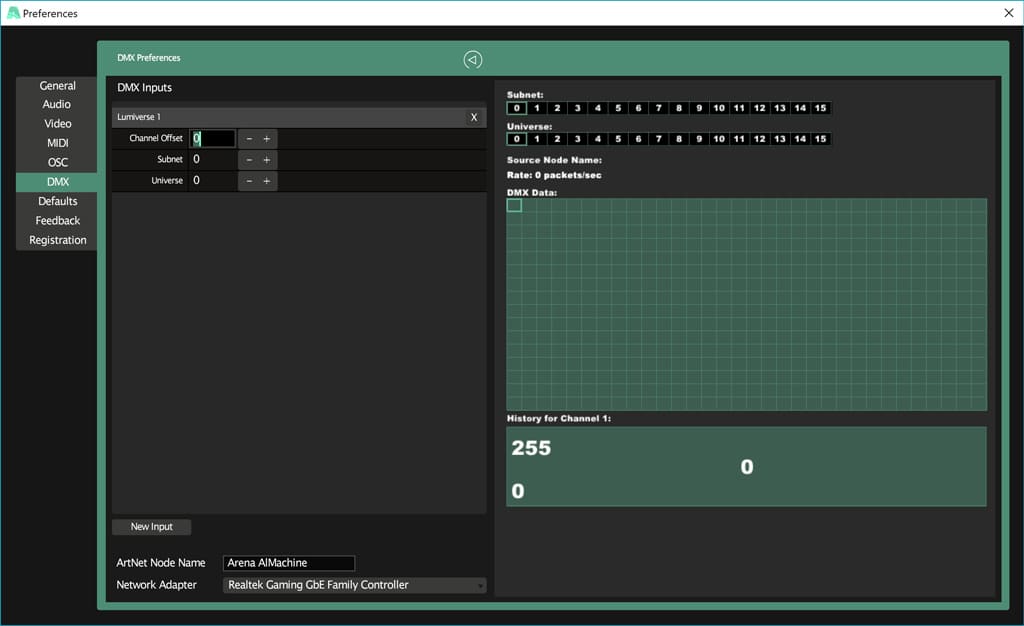Remove Lumiverse 1 with its X button
Image resolution: width=1024 pixels, height=626 pixels.
[x=474, y=117]
